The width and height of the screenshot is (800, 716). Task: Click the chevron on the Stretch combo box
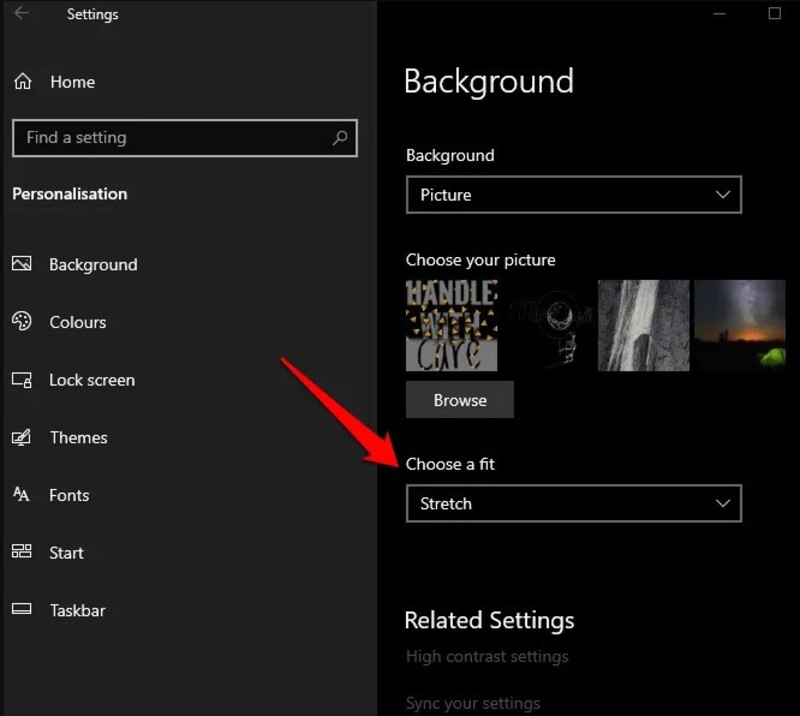click(722, 504)
